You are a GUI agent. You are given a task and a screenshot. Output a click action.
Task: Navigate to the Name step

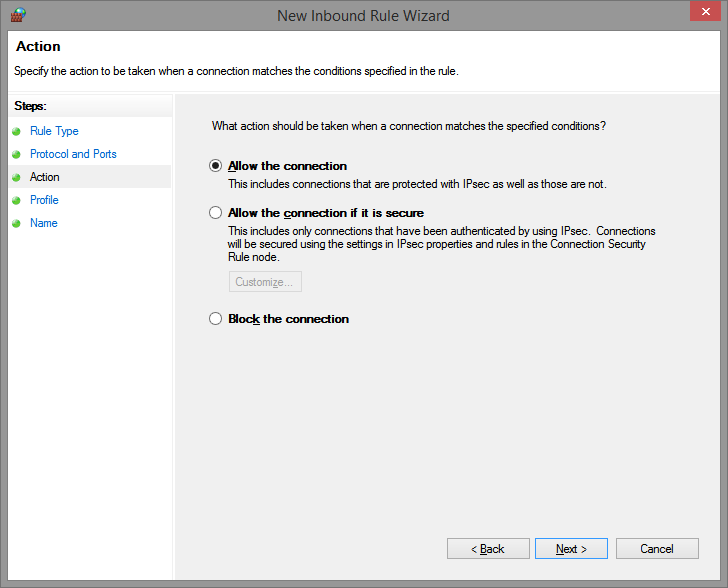pyautogui.click(x=44, y=223)
